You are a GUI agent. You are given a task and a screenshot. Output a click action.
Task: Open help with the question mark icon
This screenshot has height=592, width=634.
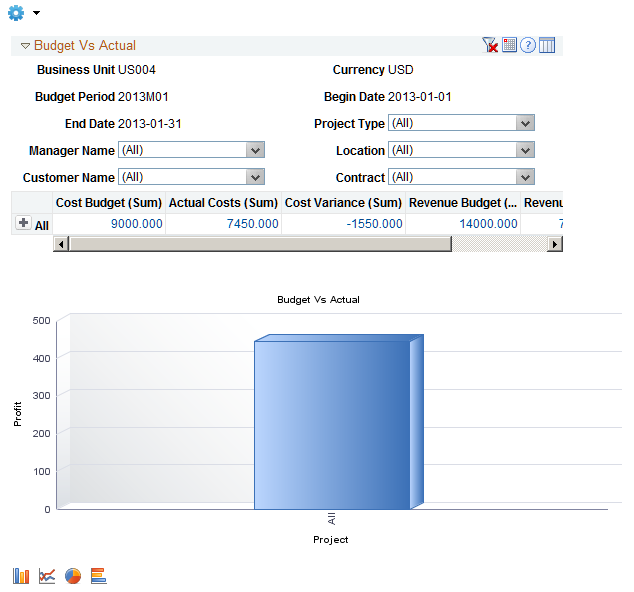pos(528,45)
